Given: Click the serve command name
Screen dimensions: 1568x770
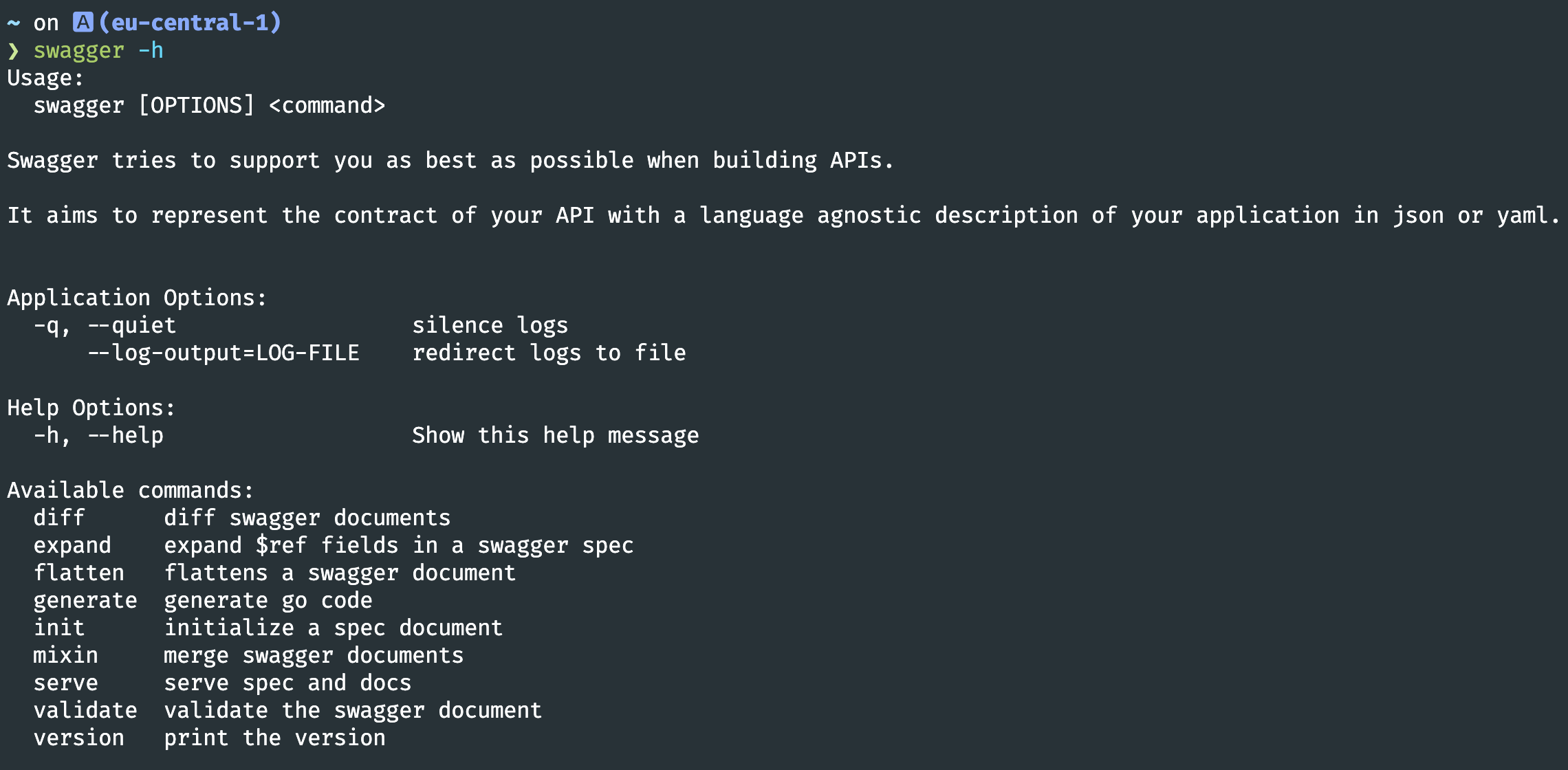Looking at the screenshot, I should [x=66, y=683].
